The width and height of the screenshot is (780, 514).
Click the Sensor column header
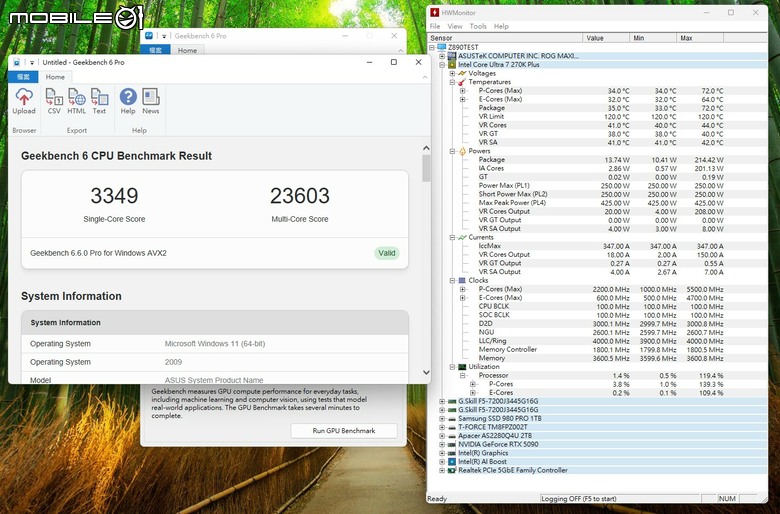pos(505,38)
